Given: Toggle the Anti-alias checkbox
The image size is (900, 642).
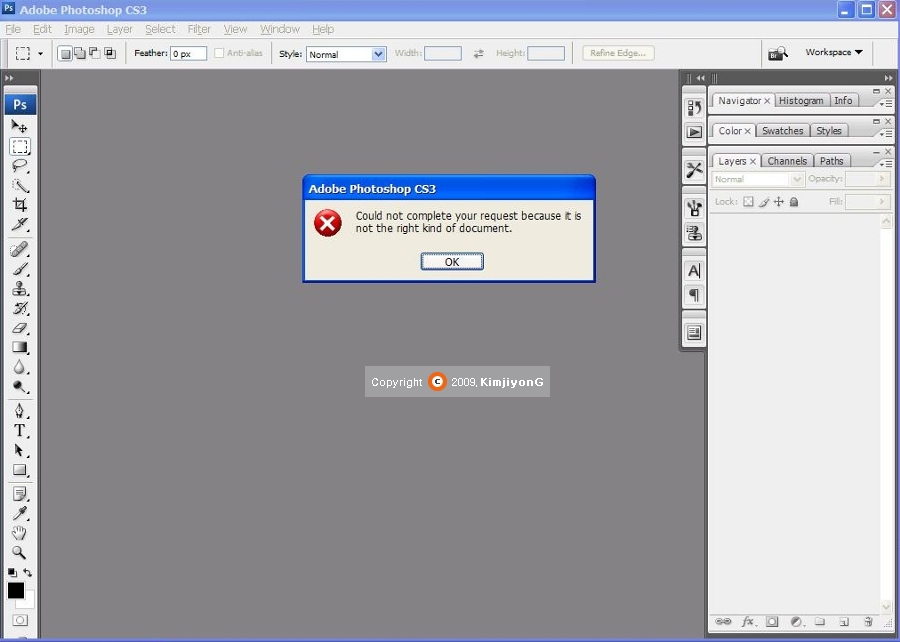Looking at the screenshot, I should (219, 53).
